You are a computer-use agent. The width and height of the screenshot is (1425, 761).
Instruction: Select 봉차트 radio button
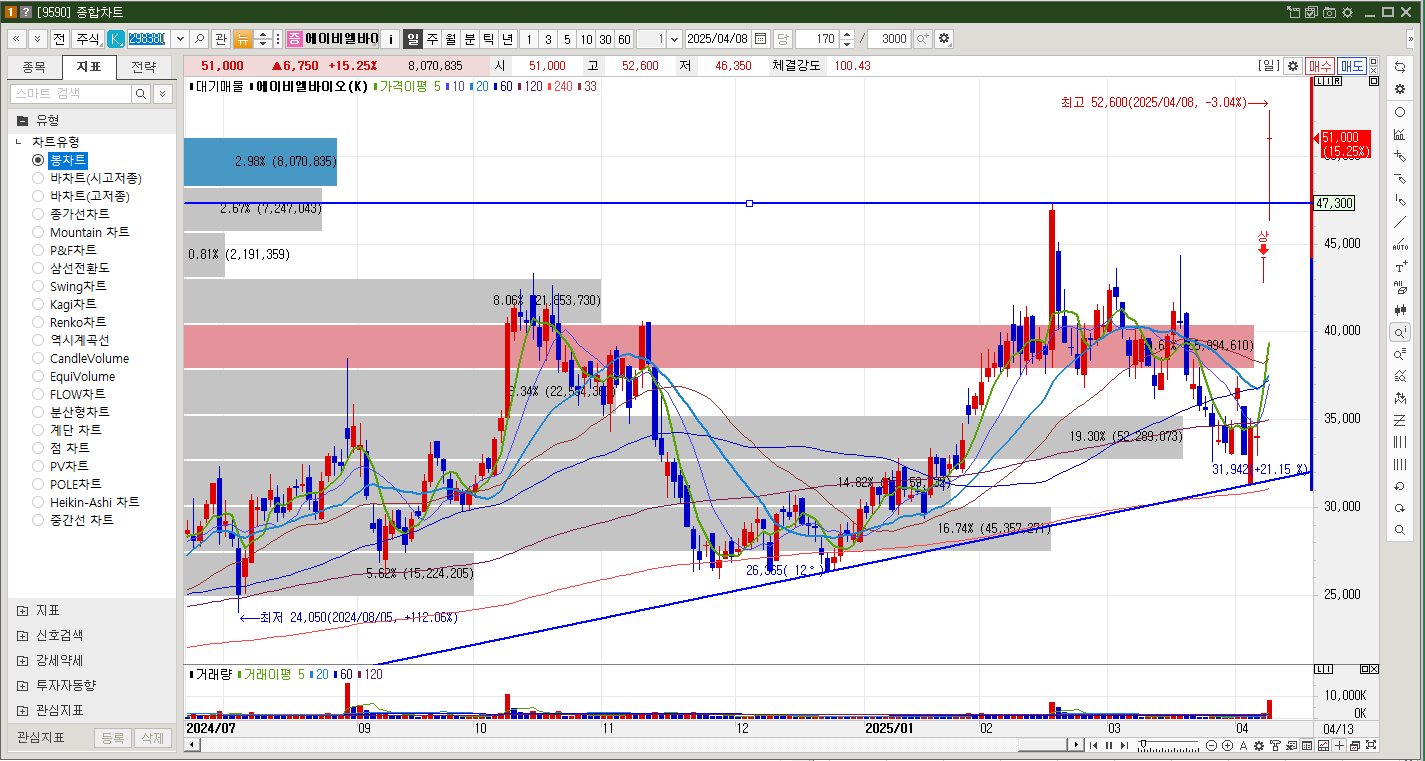(38, 160)
